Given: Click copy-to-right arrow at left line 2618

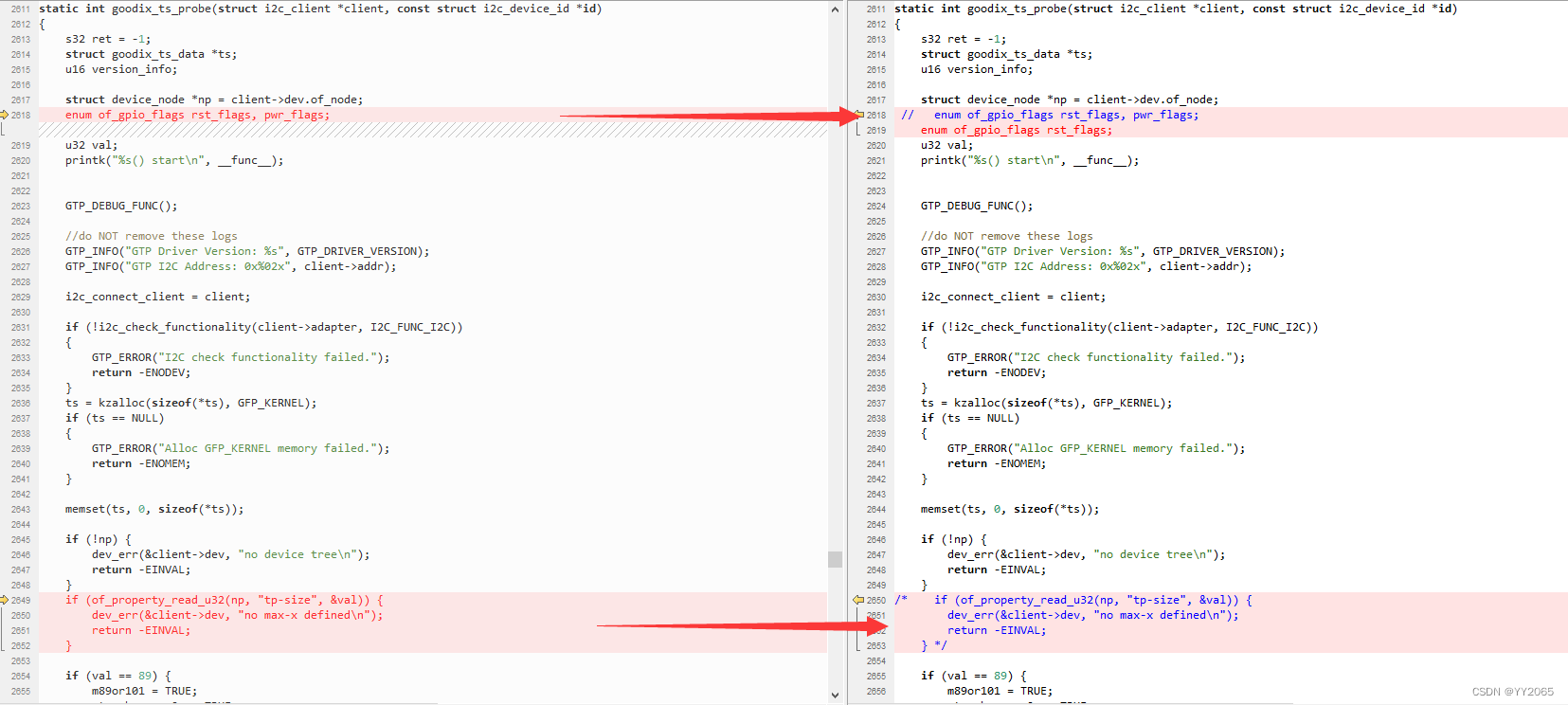Looking at the screenshot, I should tap(5, 115).
